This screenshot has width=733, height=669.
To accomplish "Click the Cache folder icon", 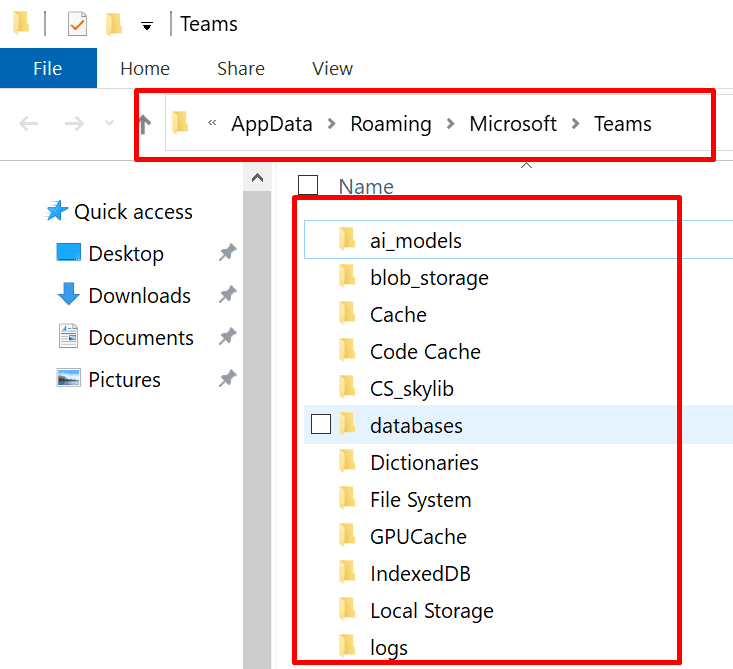I will point(347,312).
